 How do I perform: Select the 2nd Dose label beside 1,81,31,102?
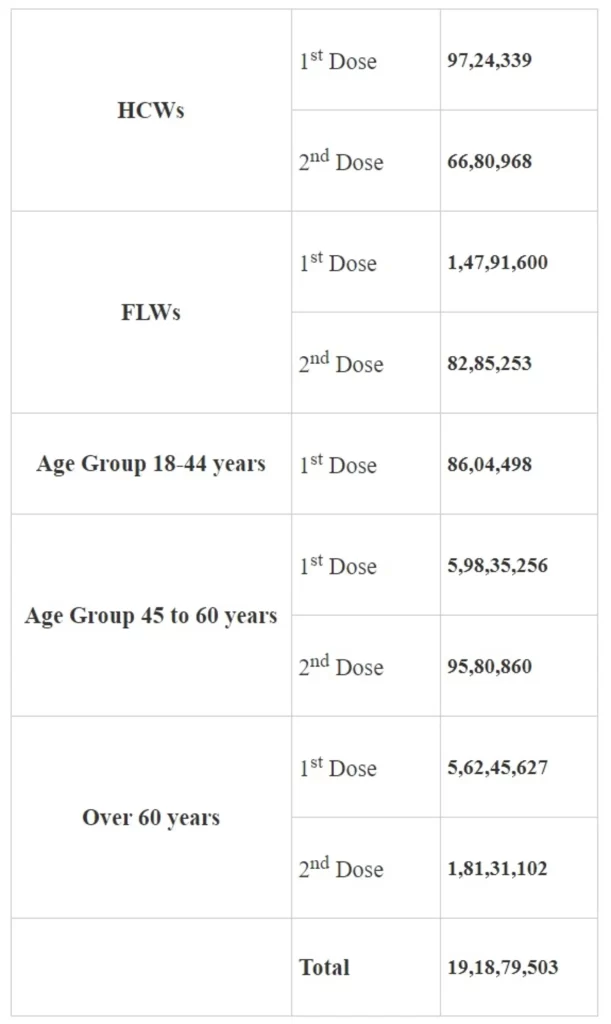[x=341, y=869]
